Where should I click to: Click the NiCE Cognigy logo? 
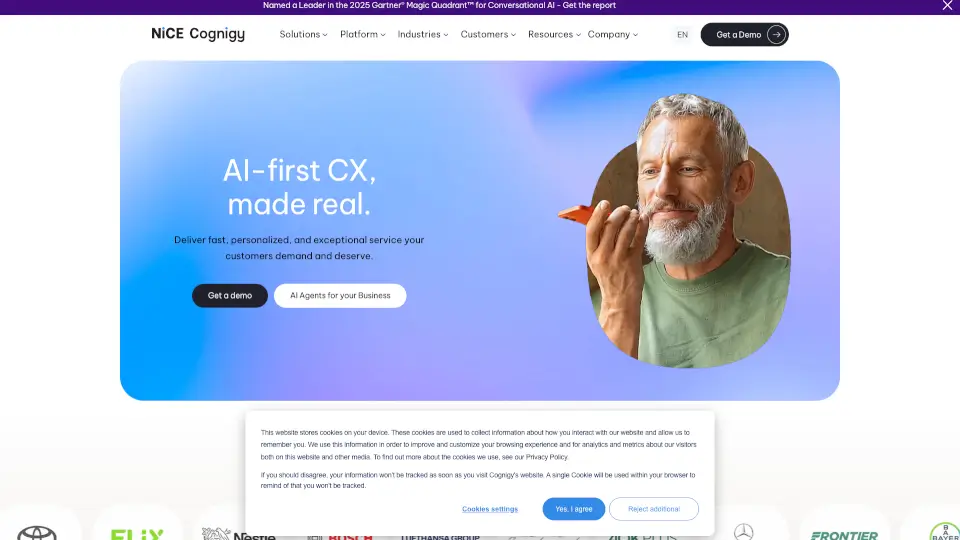198,34
